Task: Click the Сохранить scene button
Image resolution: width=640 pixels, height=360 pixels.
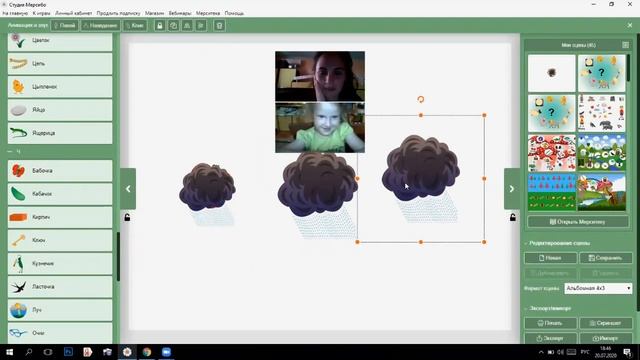Action: 606,258
